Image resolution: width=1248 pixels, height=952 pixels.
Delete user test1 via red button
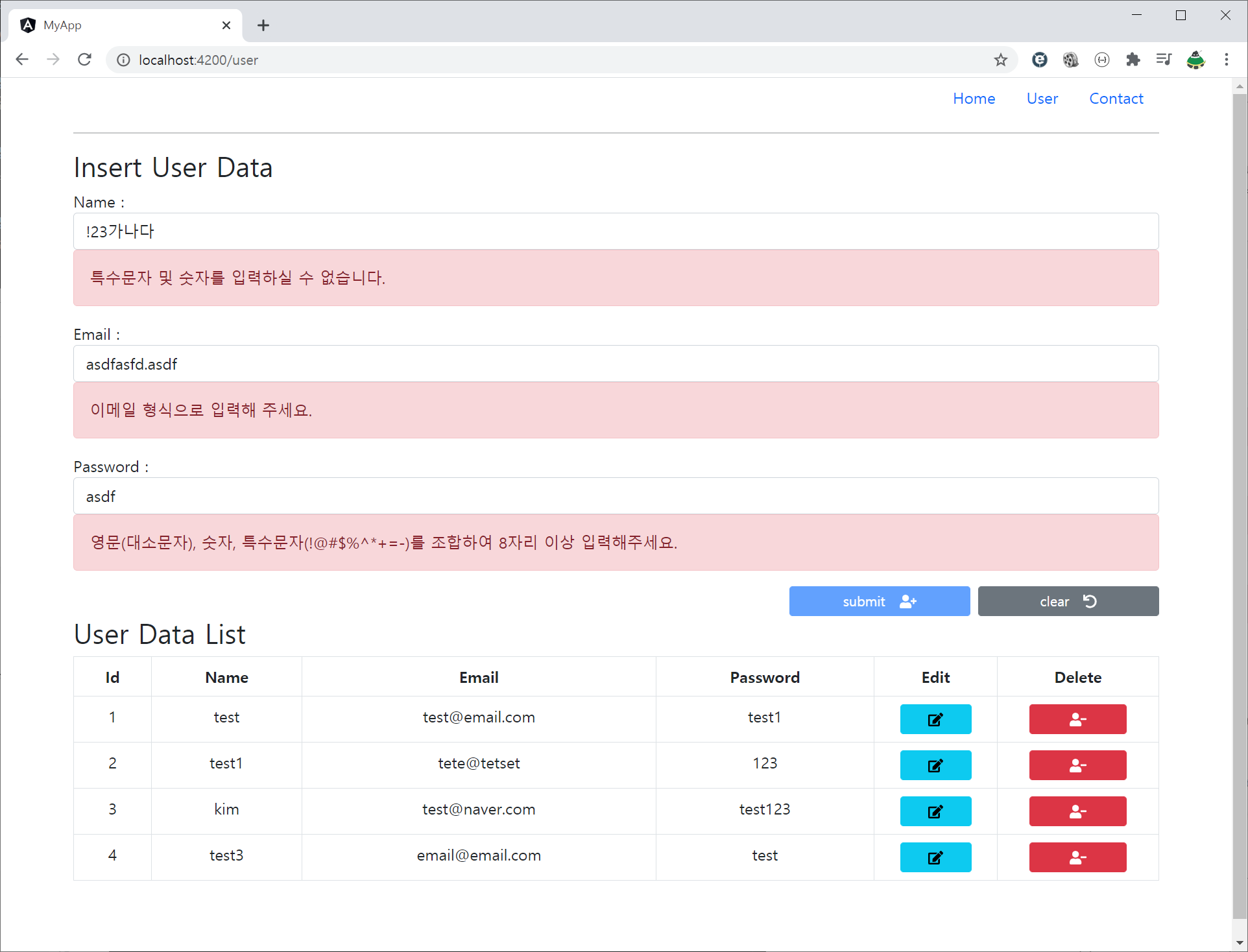tap(1077, 765)
